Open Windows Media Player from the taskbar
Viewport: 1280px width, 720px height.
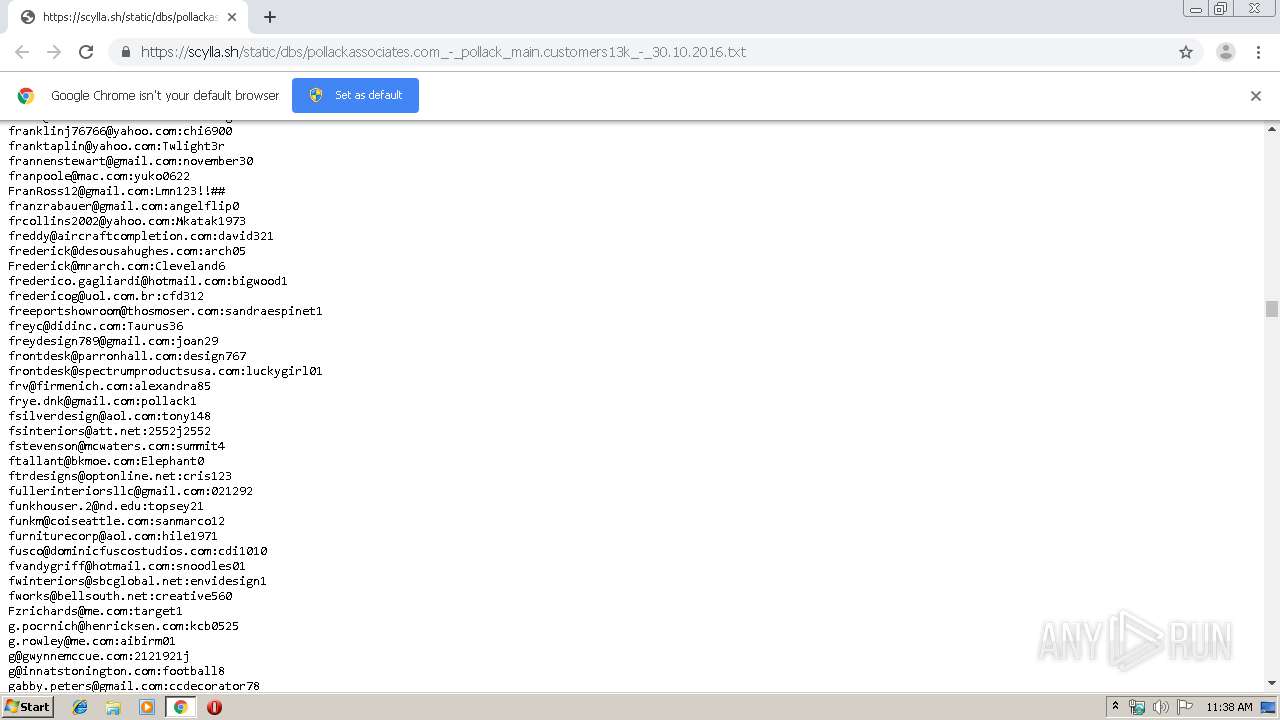tap(147, 707)
